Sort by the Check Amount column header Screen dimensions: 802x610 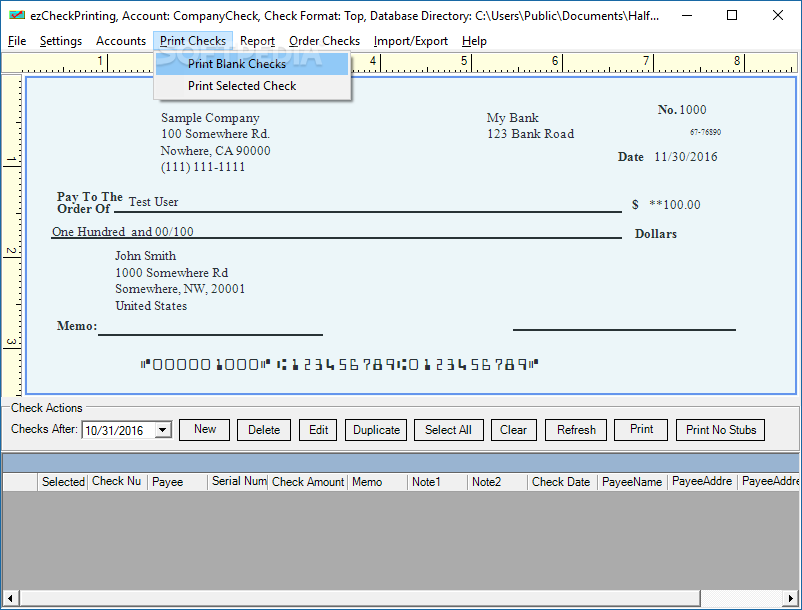tap(308, 482)
